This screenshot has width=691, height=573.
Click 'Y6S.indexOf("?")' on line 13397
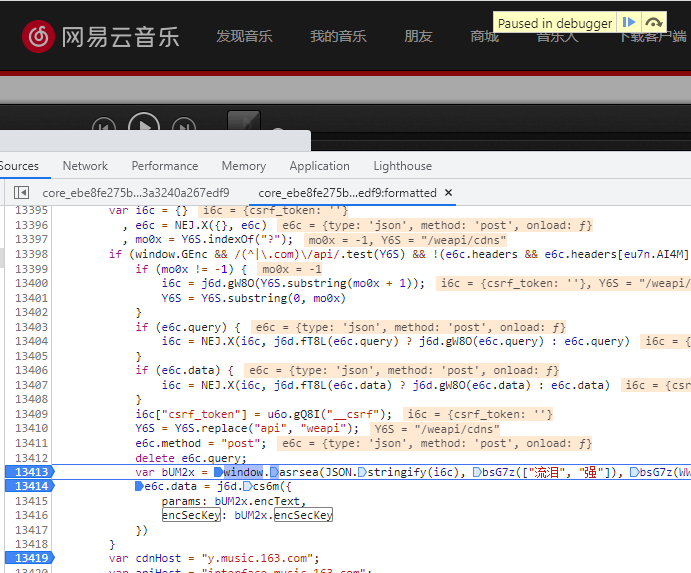[234, 240]
